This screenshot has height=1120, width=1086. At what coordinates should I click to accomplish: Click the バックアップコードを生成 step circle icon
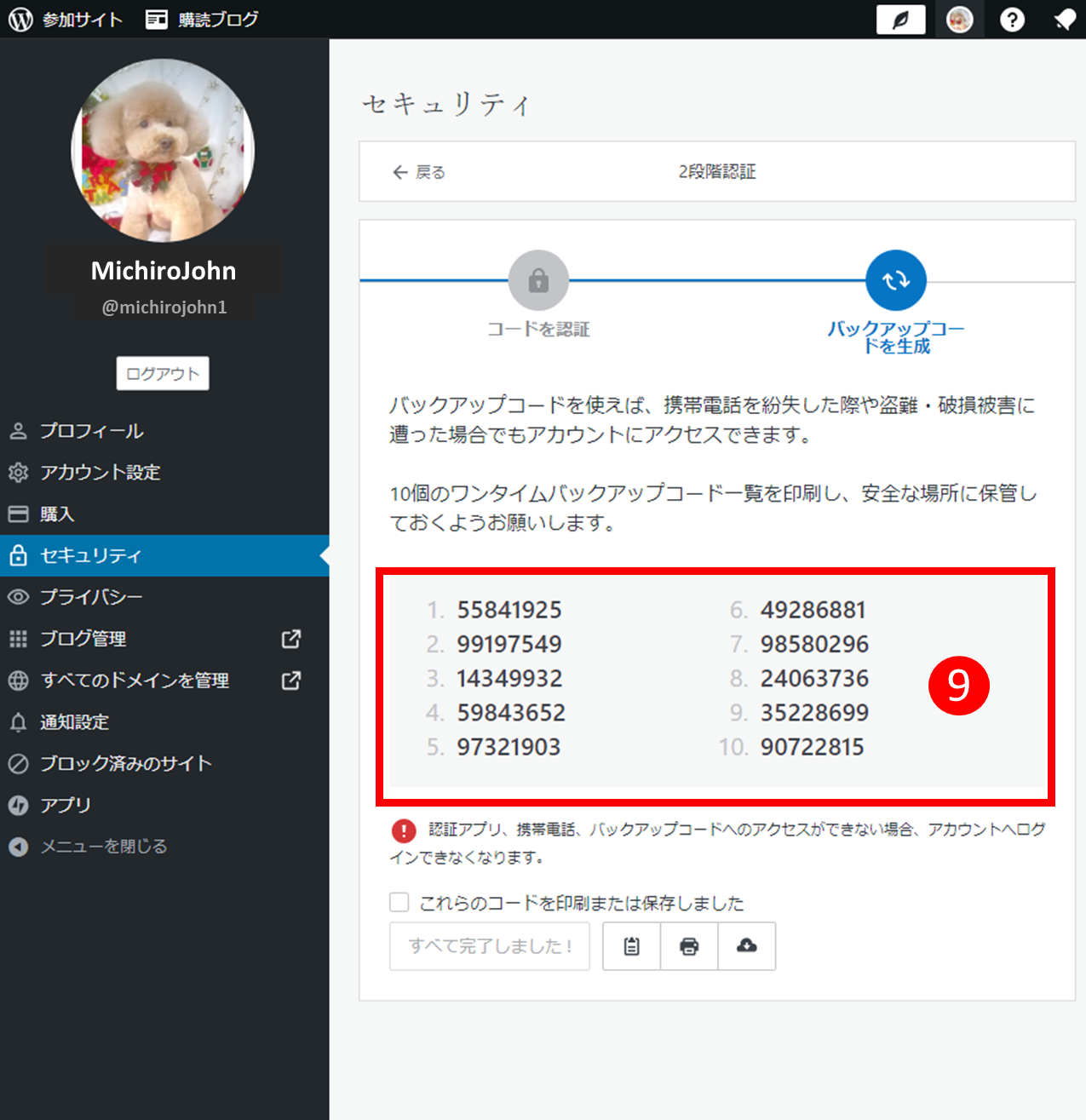tap(896, 279)
